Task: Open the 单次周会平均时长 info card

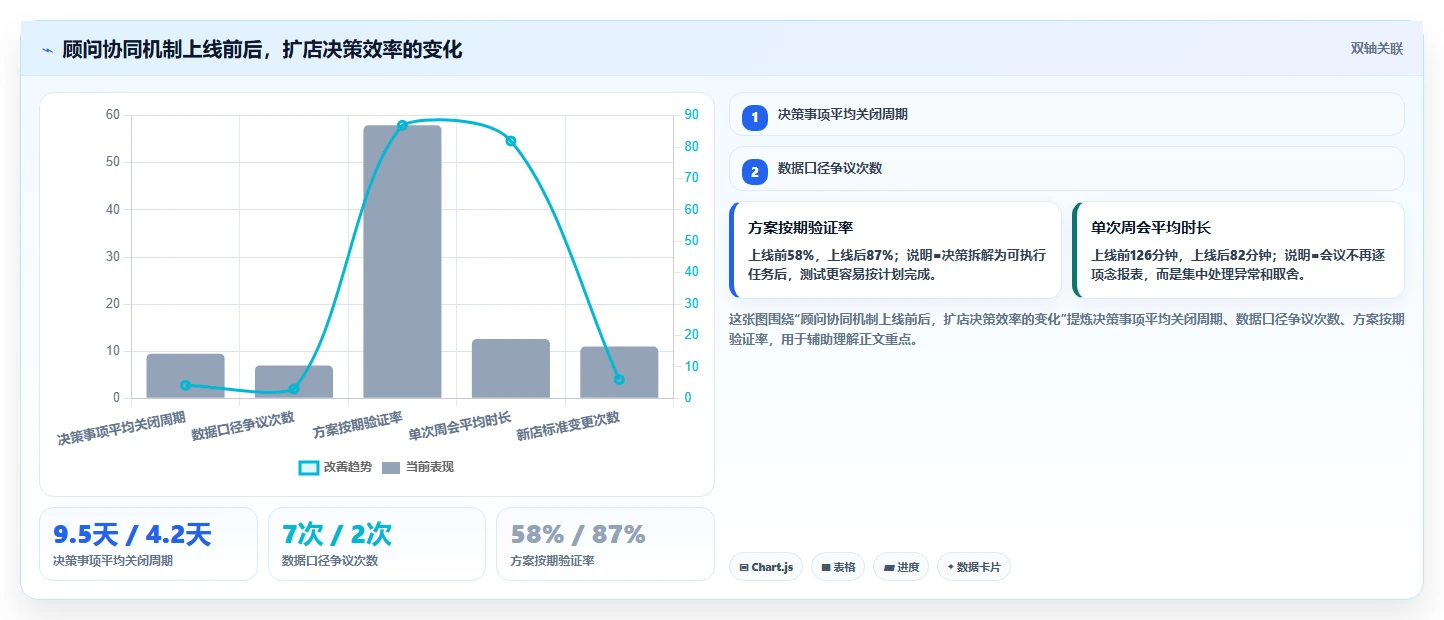Action: [x=1238, y=250]
